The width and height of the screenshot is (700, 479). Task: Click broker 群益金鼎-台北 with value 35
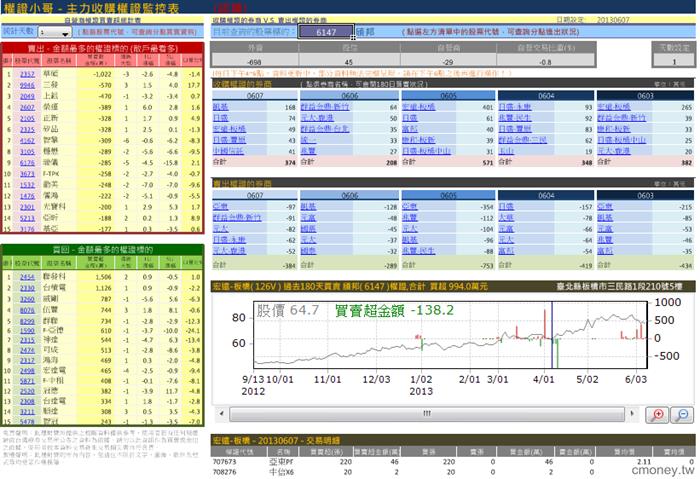point(325,129)
